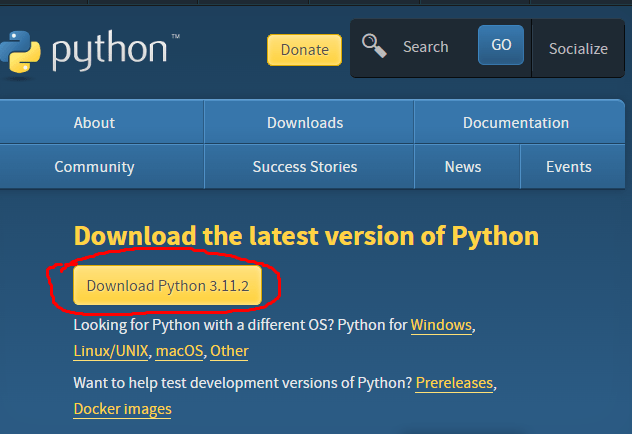Open the Other platforms link
632x434 pixels.
point(229,351)
